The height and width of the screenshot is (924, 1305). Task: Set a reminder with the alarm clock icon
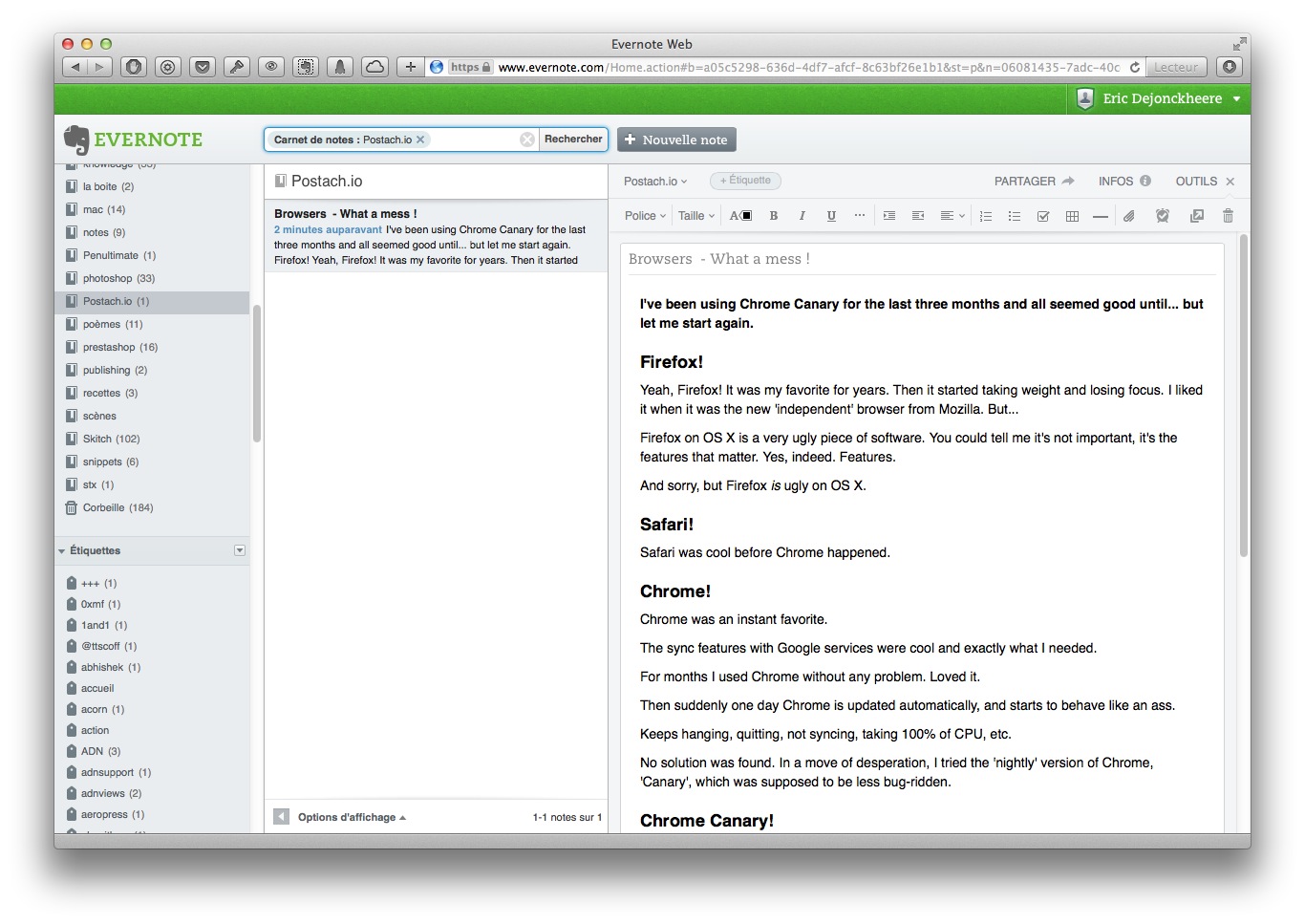[1163, 216]
